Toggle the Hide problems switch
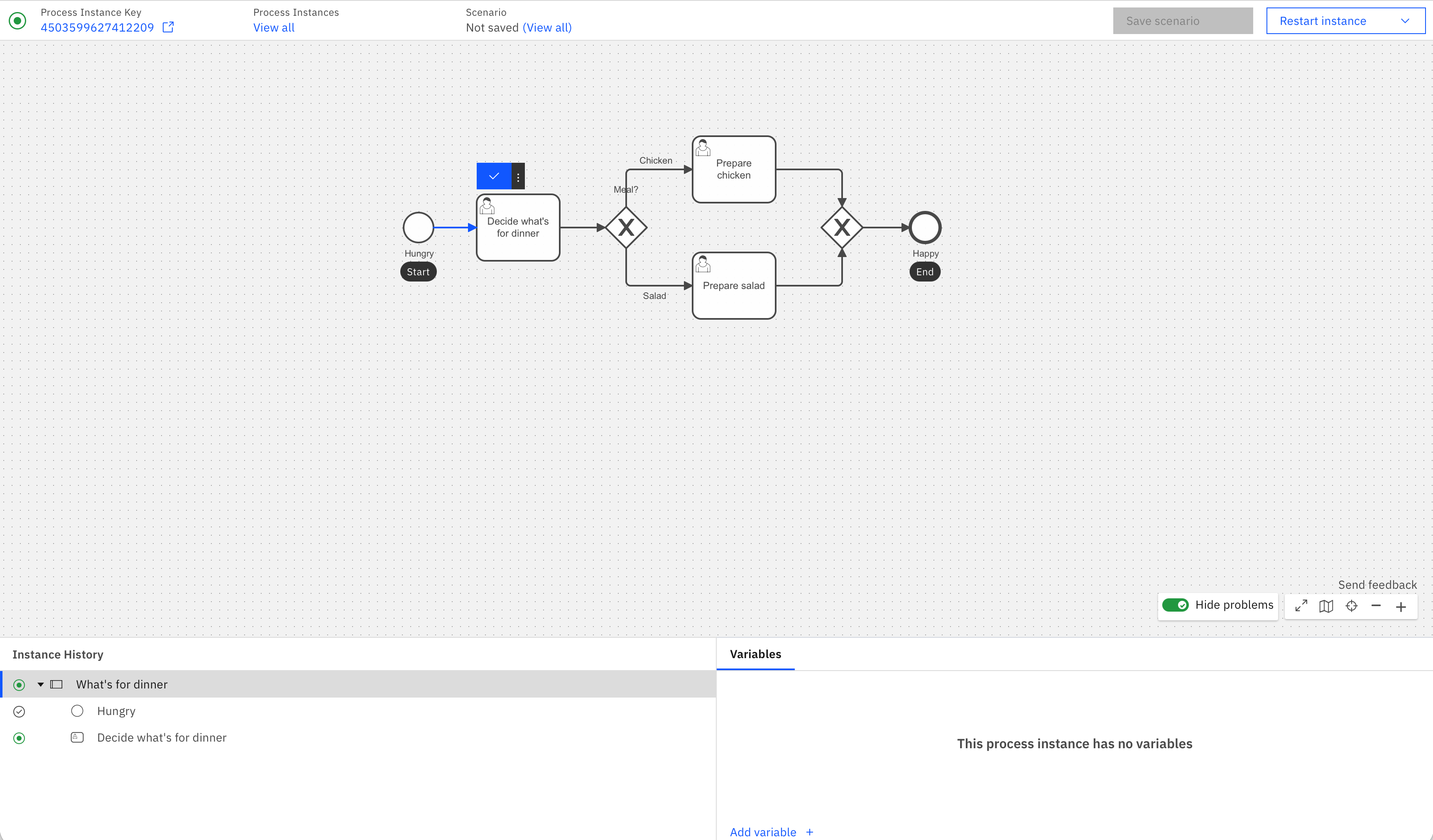 pyautogui.click(x=1175, y=605)
